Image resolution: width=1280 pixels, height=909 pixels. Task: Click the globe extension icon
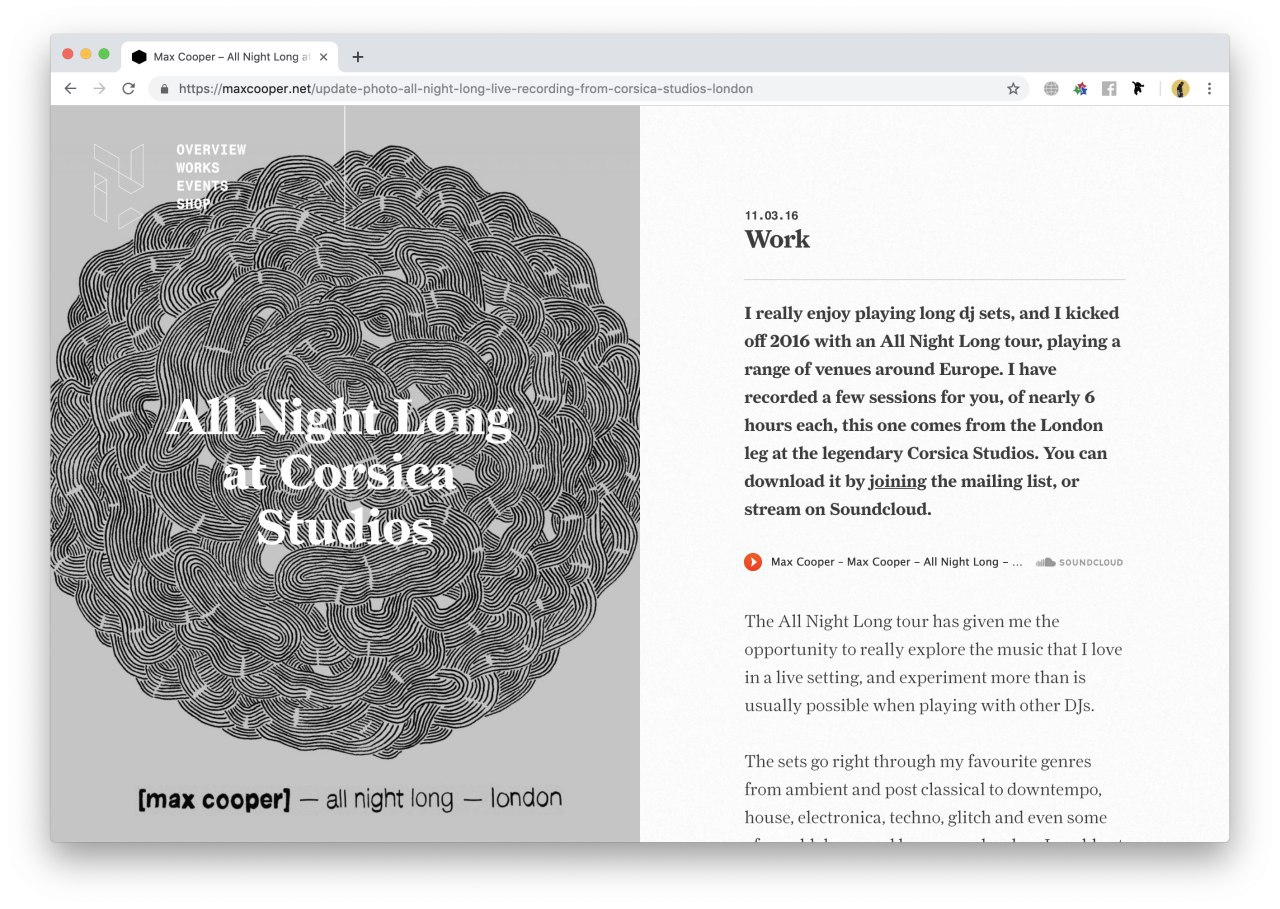pyautogui.click(x=1051, y=89)
